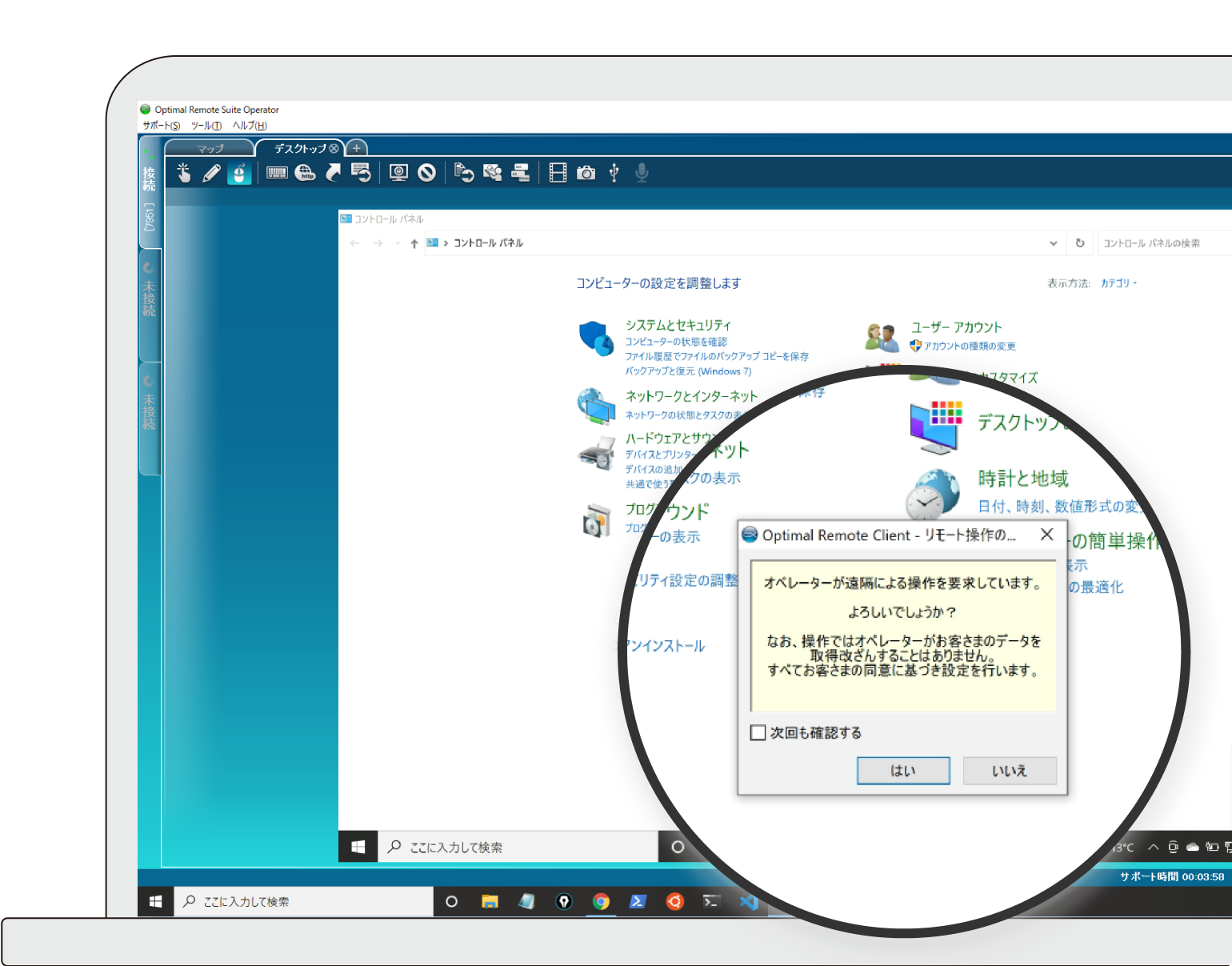Open a new session with the + tab
Image resolution: width=1232 pixels, height=966 pixels.
point(355,147)
